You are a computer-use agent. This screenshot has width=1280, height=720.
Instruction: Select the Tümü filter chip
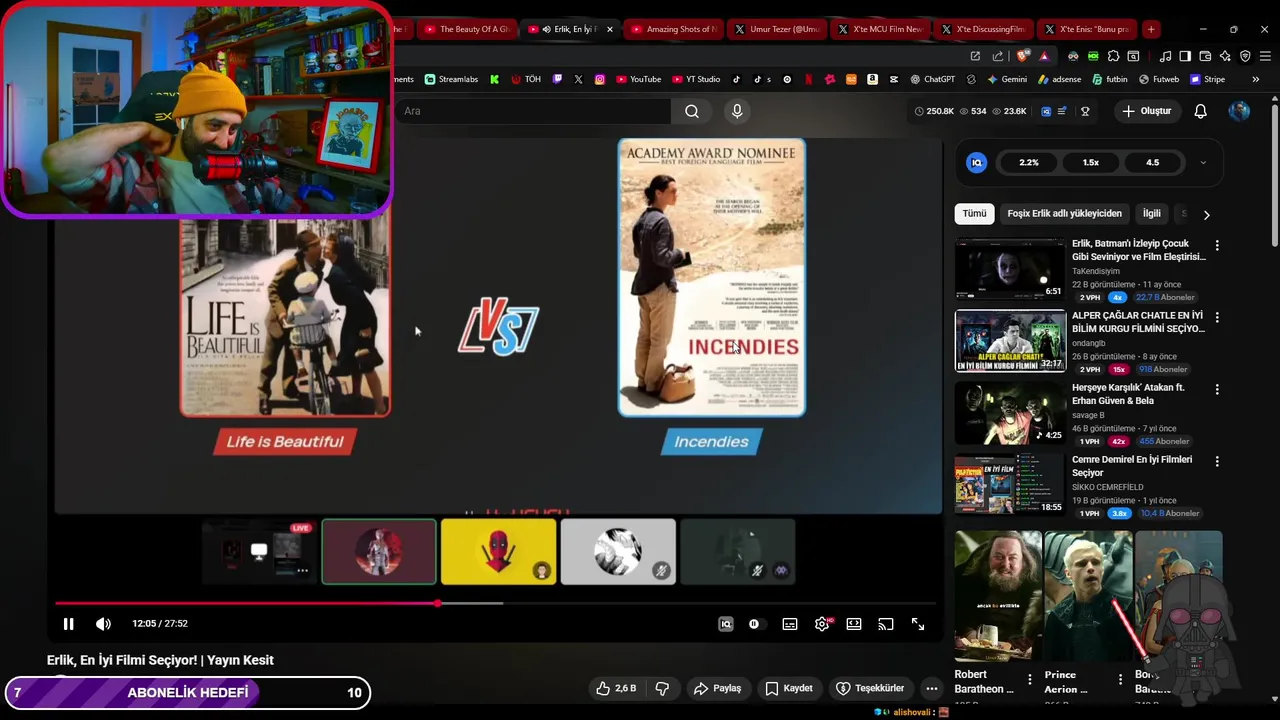(975, 213)
